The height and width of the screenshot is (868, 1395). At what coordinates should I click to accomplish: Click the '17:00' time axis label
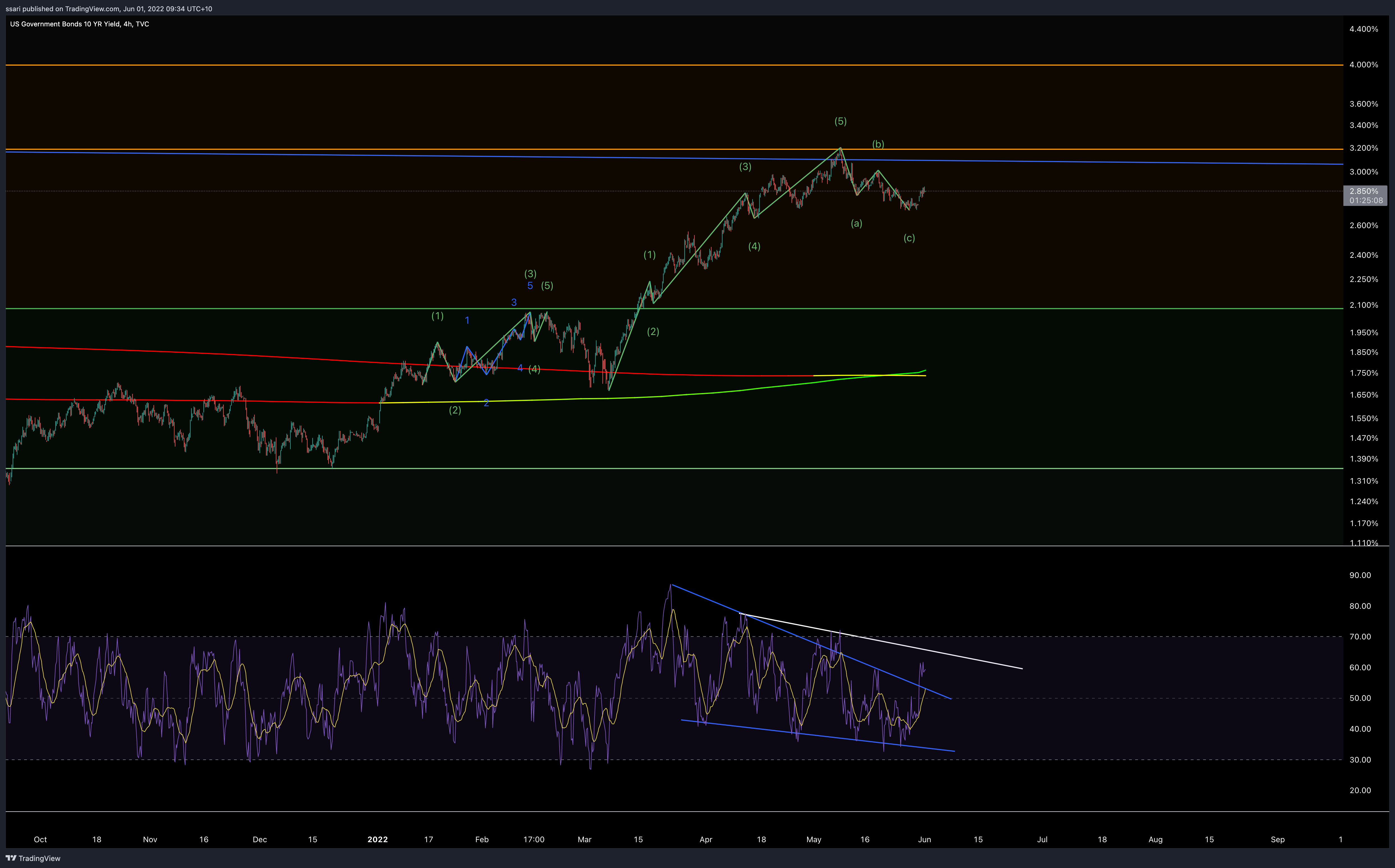pyautogui.click(x=534, y=839)
